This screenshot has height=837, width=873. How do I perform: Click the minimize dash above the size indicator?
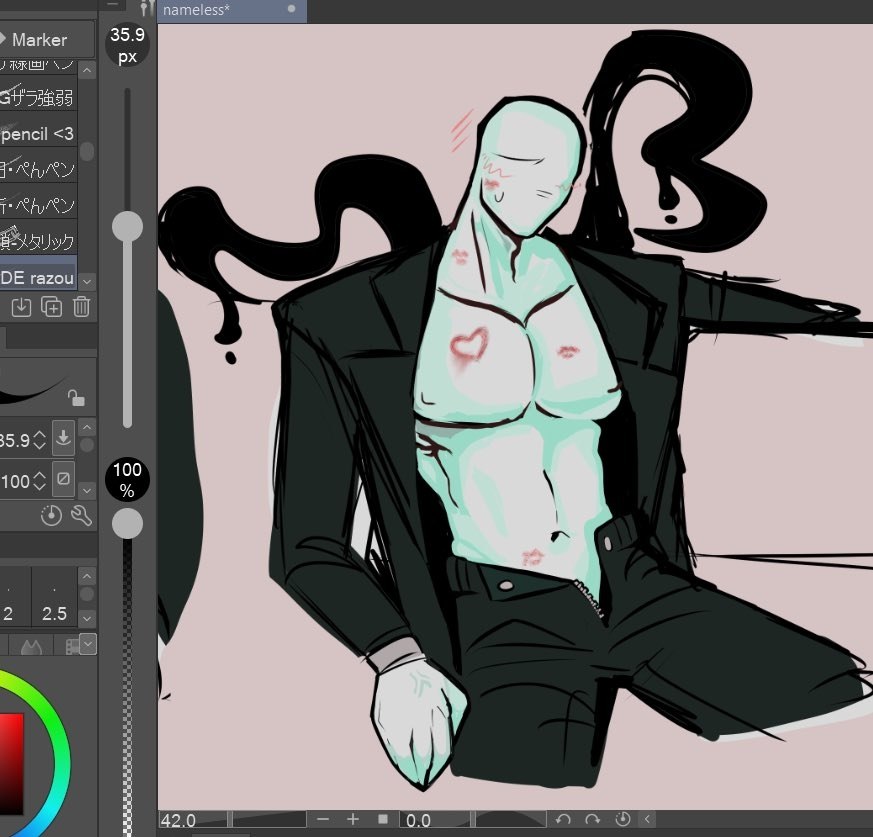113,4
